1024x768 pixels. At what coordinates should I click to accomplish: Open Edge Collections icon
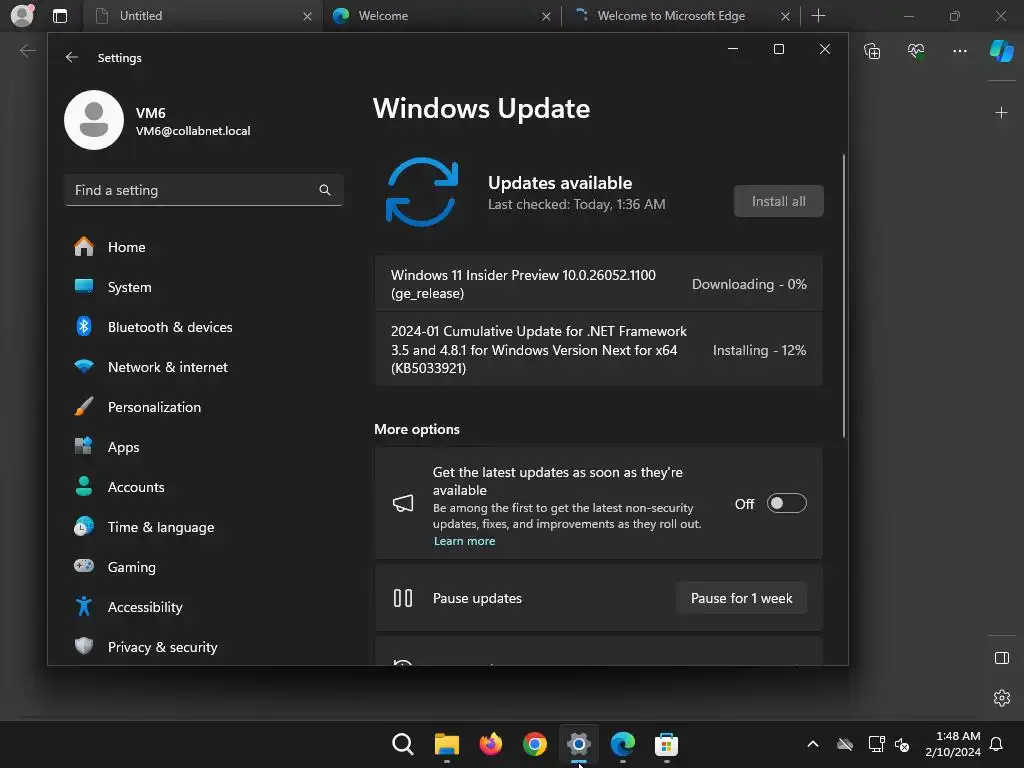coord(872,51)
